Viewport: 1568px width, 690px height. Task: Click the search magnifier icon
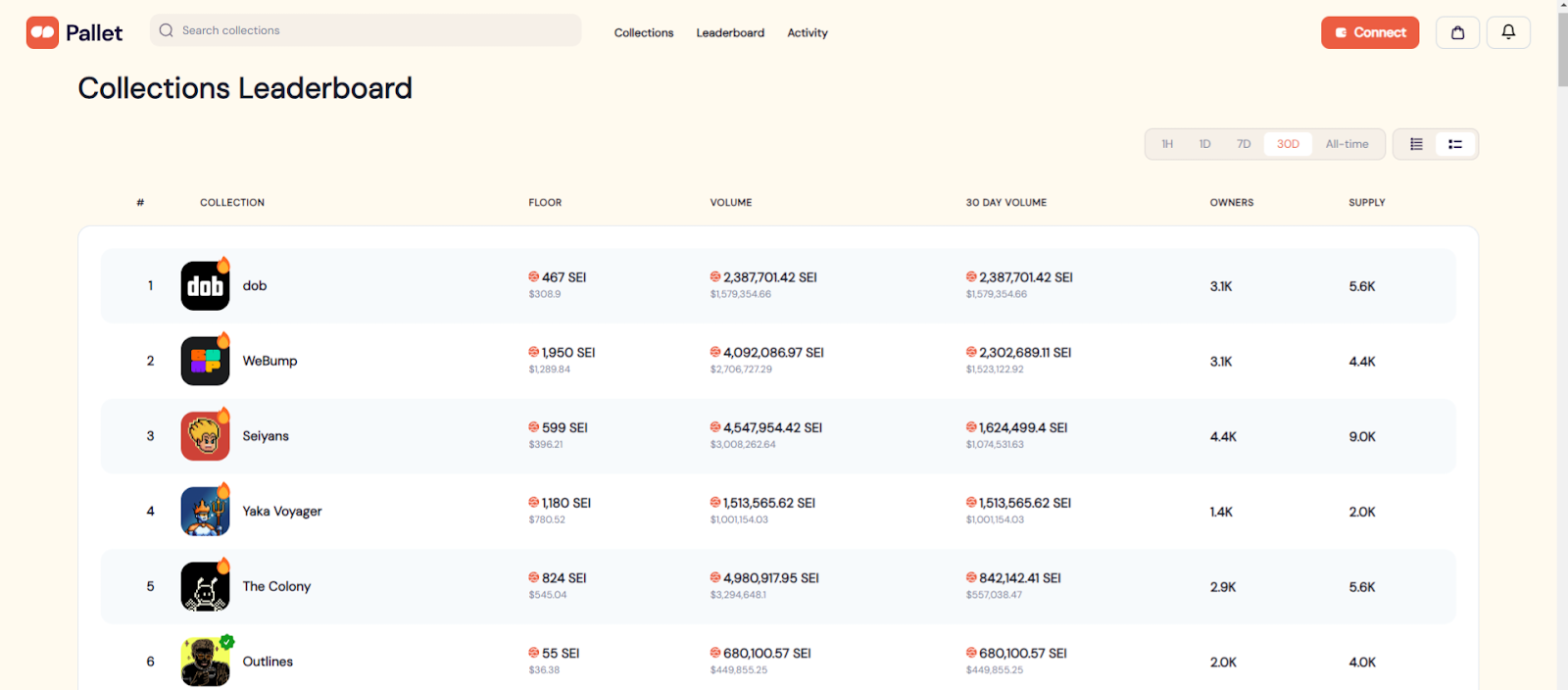[167, 30]
